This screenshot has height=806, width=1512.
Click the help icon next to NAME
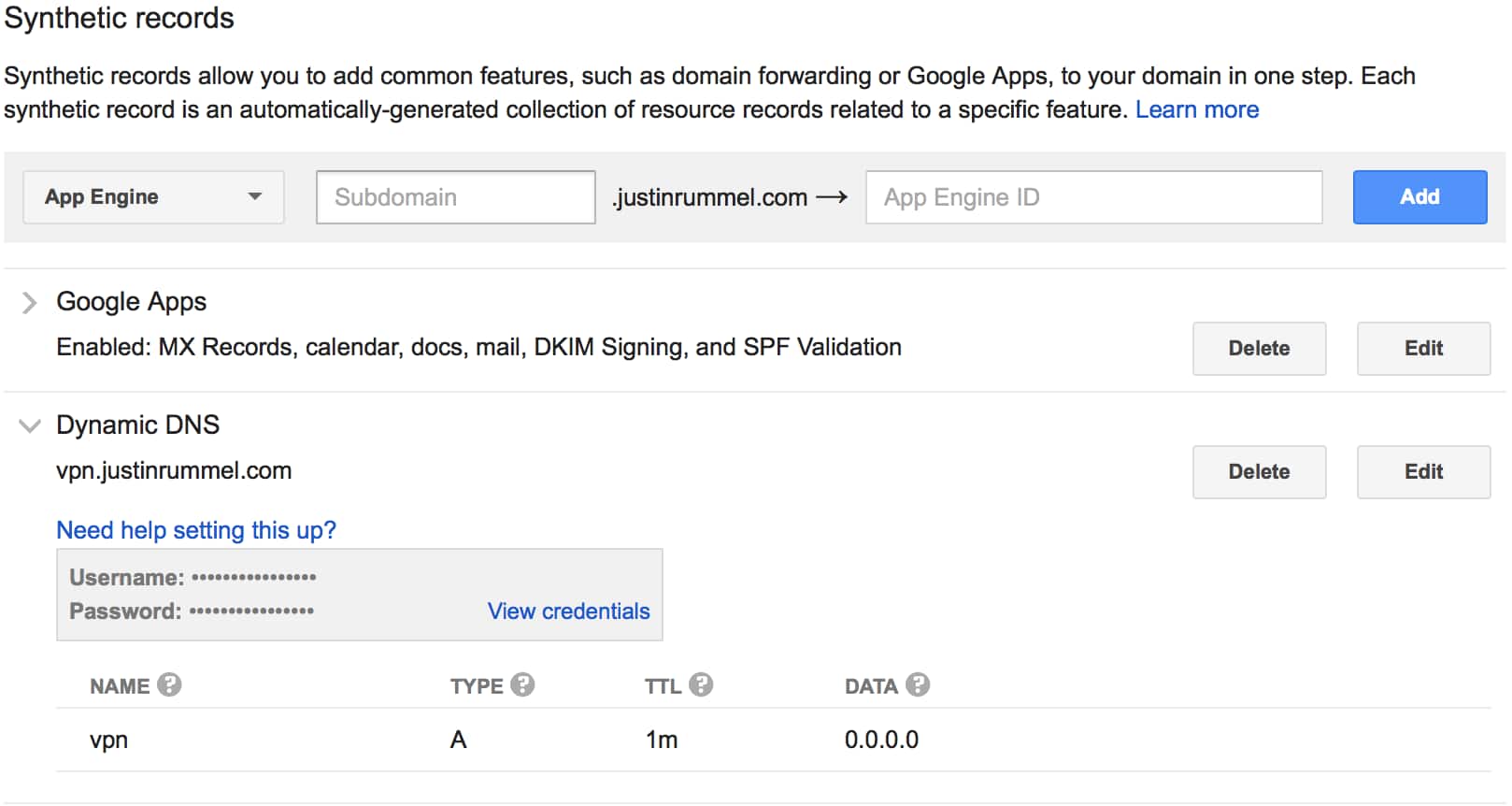click(169, 685)
